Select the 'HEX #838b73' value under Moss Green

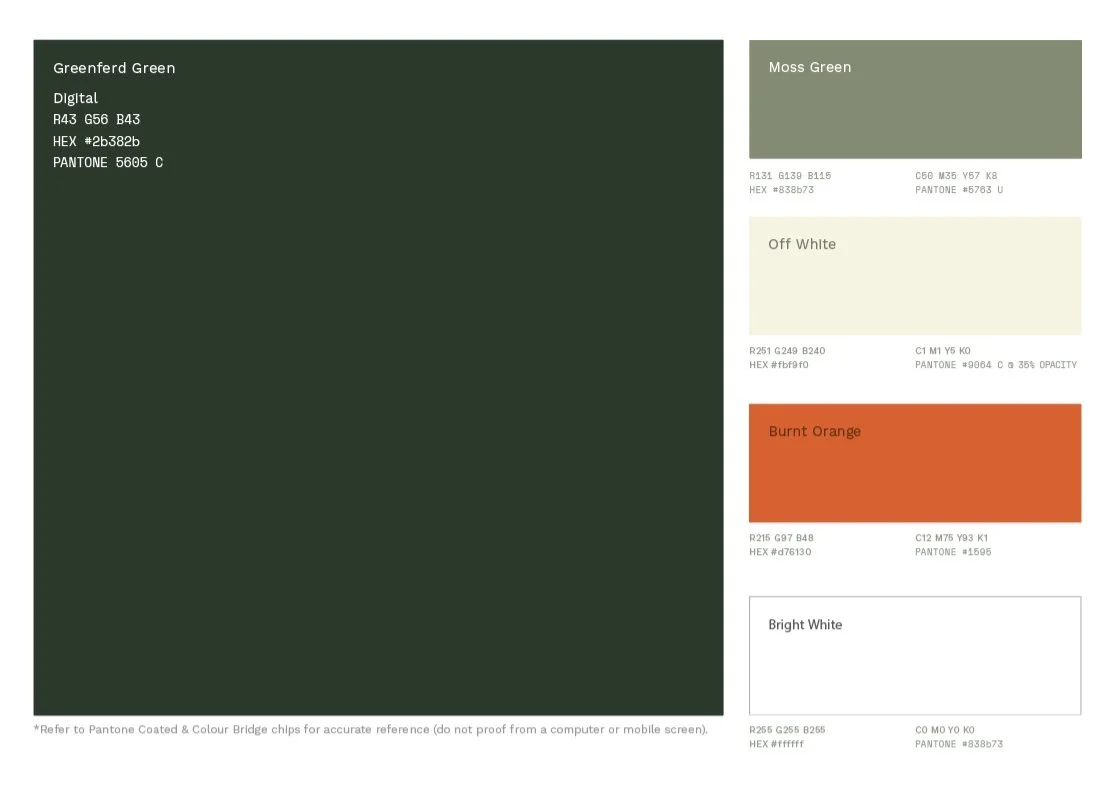pyautogui.click(x=782, y=190)
